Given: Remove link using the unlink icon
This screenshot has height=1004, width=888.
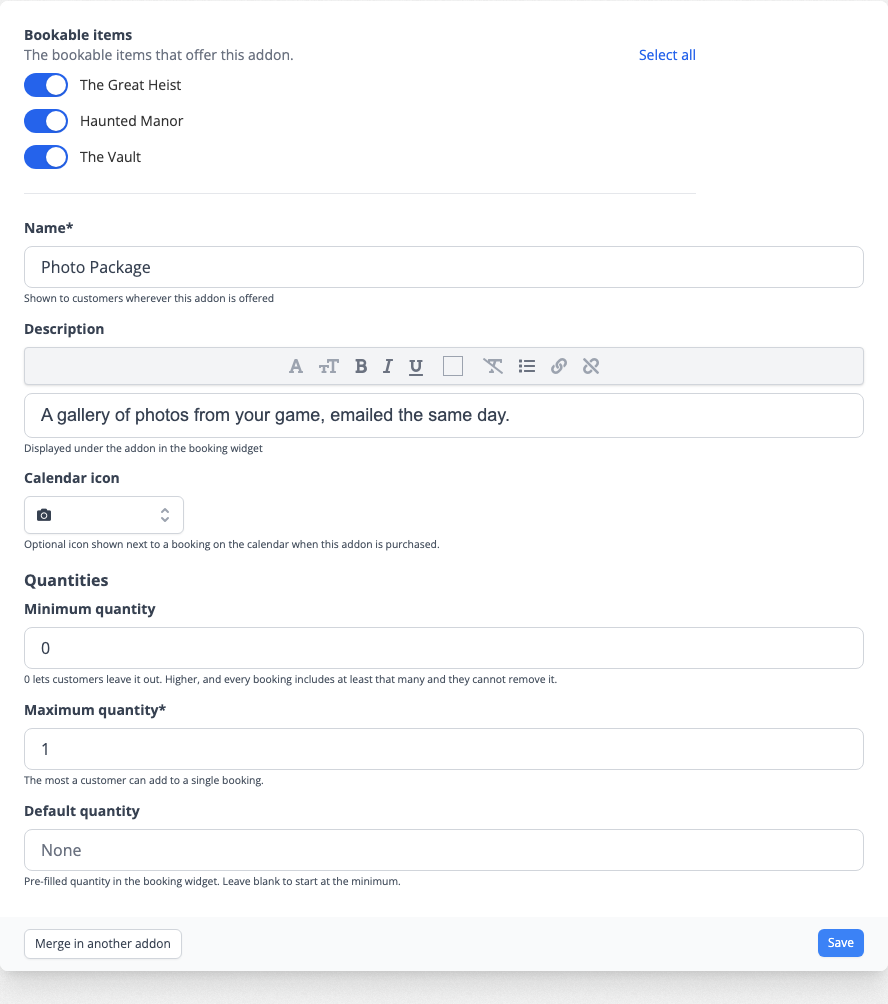Looking at the screenshot, I should (591, 366).
